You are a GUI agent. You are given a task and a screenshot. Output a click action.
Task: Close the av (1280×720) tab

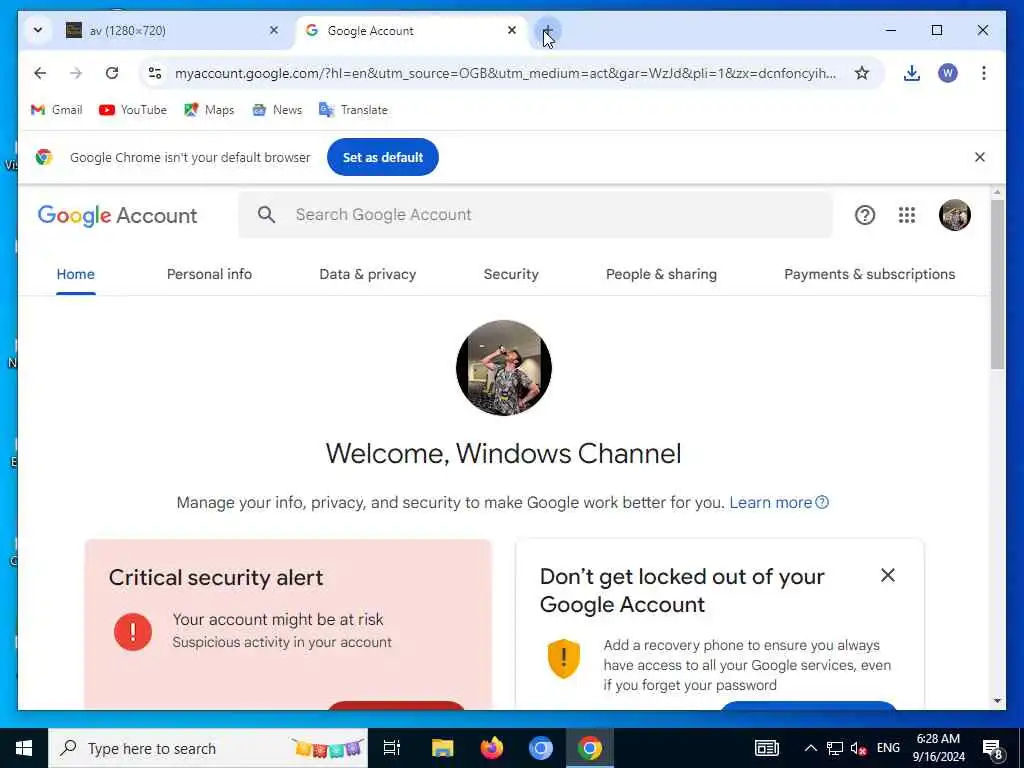point(274,30)
